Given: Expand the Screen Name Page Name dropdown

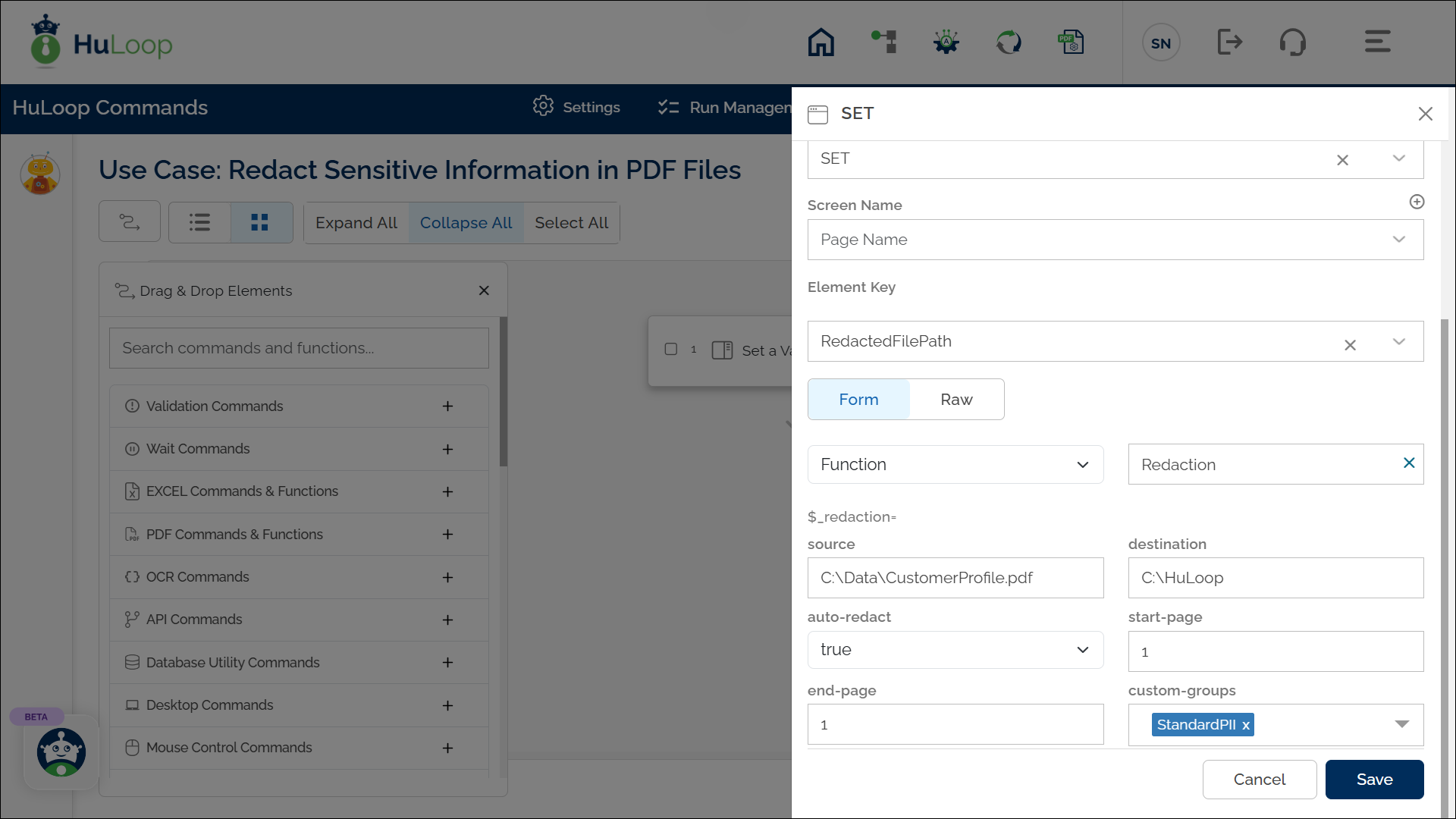Looking at the screenshot, I should [x=1115, y=240].
